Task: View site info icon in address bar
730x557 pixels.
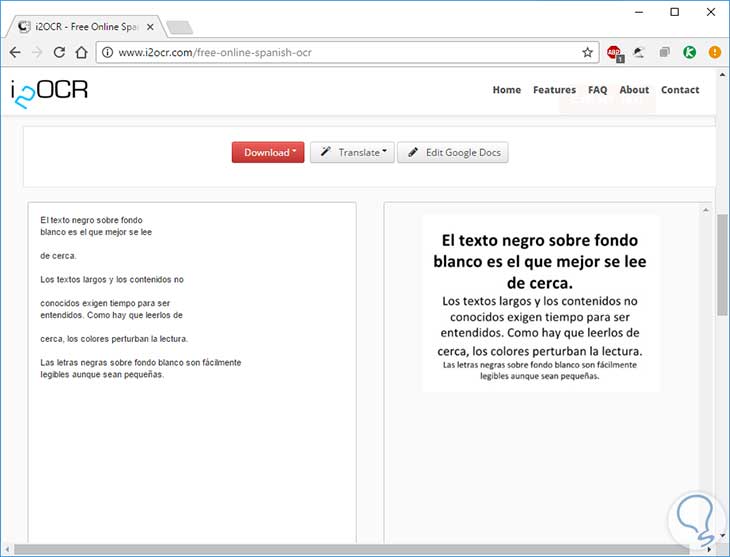Action: pos(108,52)
